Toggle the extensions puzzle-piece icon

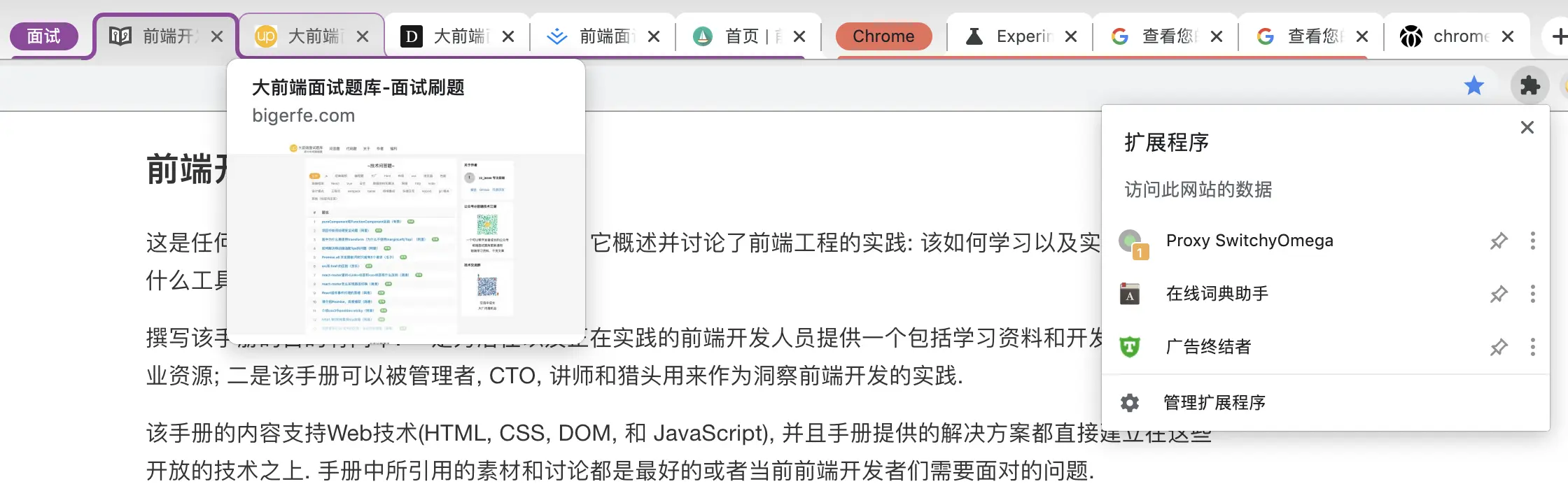coord(1530,85)
